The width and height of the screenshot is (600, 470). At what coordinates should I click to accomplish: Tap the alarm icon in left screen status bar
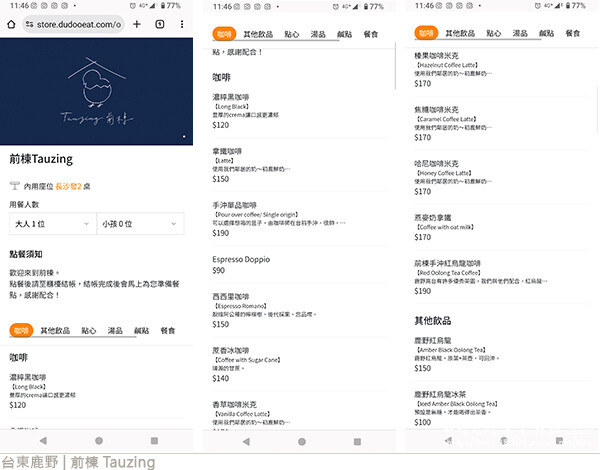[x=133, y=6]
